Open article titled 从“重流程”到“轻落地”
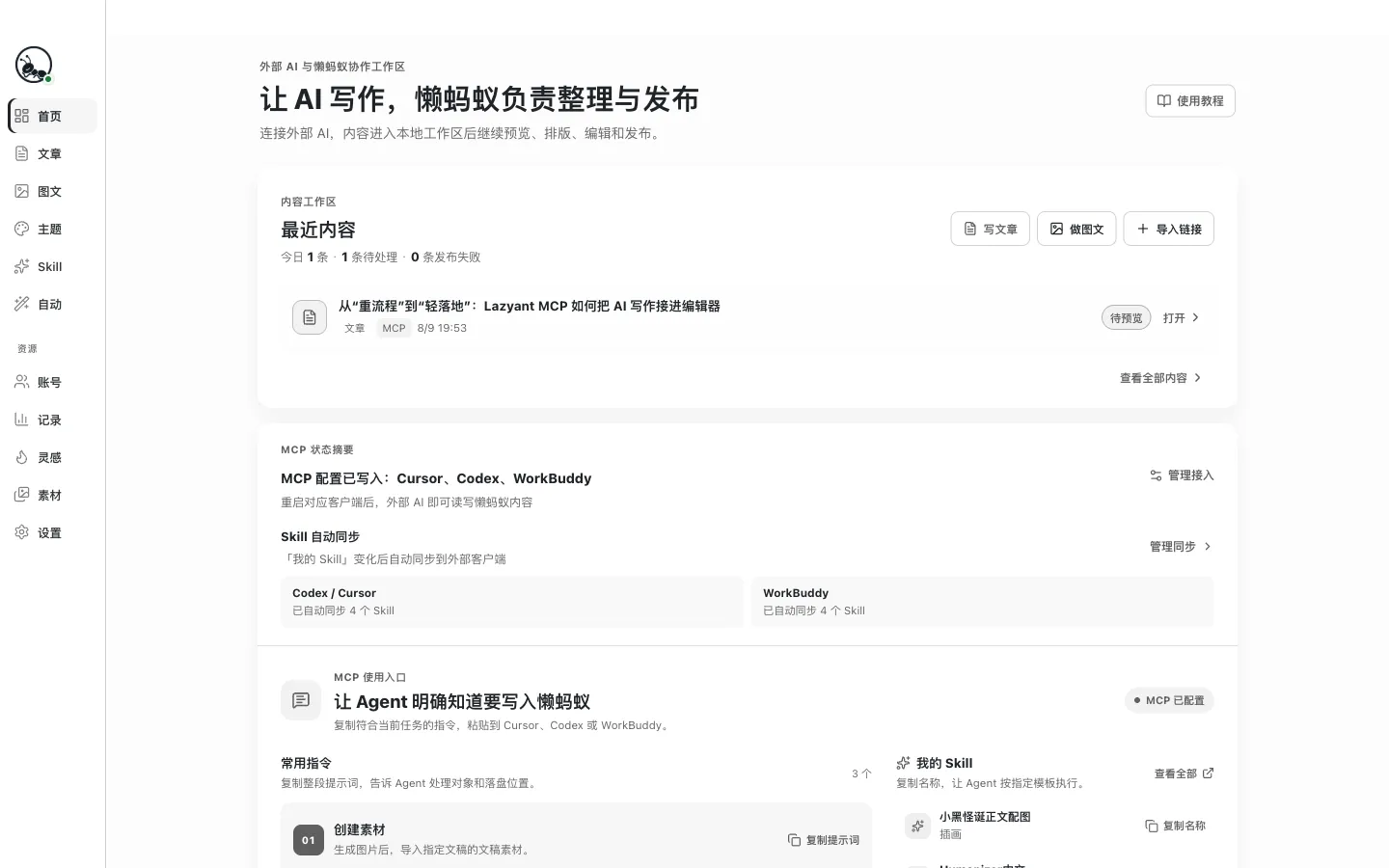1389x868 pixels. point(530,306)
